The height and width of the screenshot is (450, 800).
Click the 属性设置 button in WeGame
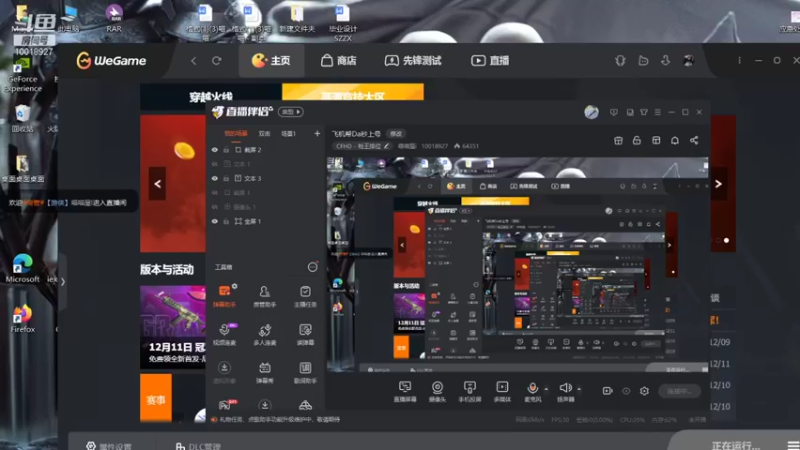[x=109, y=446]
